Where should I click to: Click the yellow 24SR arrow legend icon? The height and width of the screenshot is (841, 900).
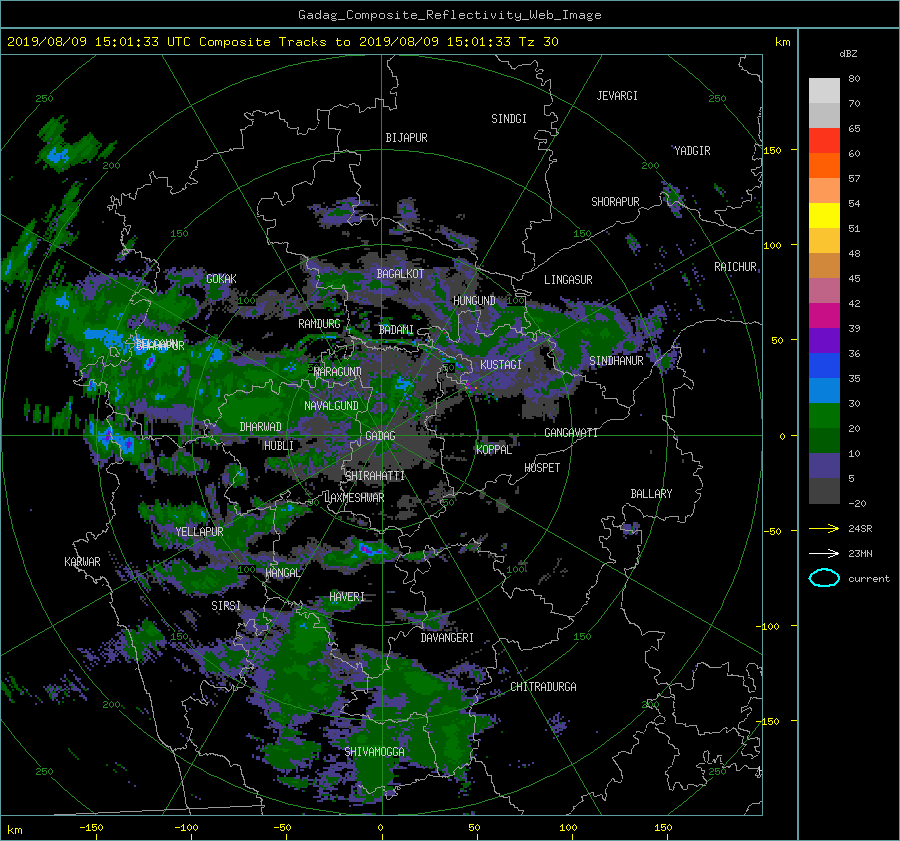824,528
